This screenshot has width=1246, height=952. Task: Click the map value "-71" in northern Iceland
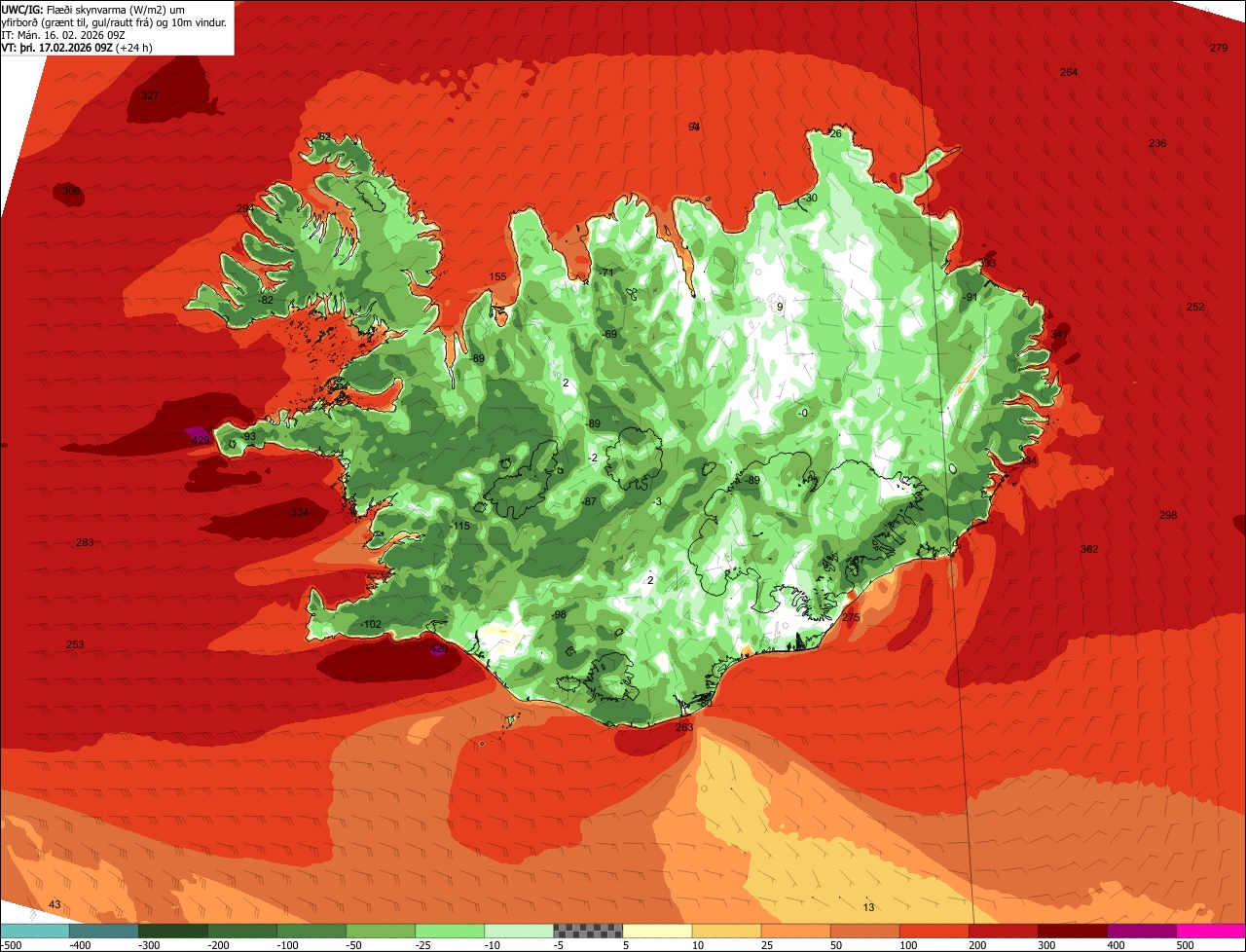605,272
